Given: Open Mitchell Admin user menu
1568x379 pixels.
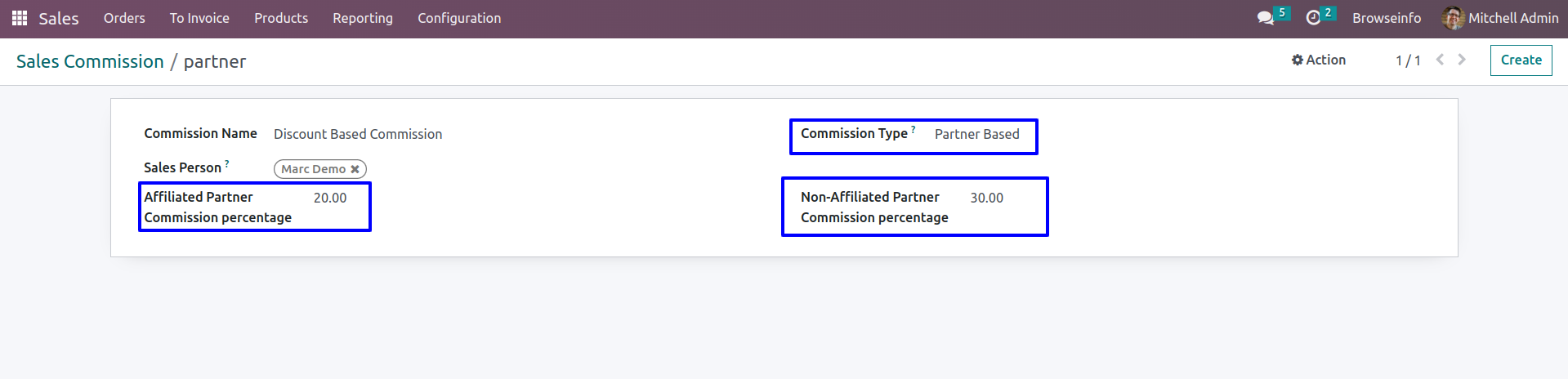Looking at the screenshot, I should 1501,18.
